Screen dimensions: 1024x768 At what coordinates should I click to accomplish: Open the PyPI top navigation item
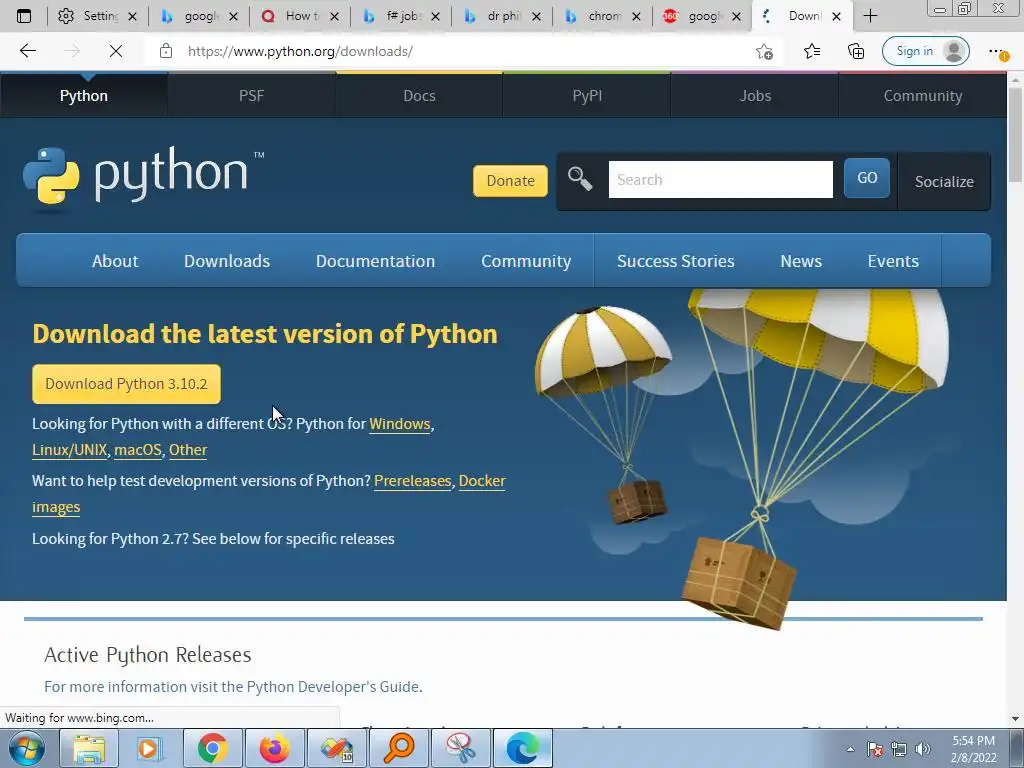pyautogui.click(x=587, y=95)
